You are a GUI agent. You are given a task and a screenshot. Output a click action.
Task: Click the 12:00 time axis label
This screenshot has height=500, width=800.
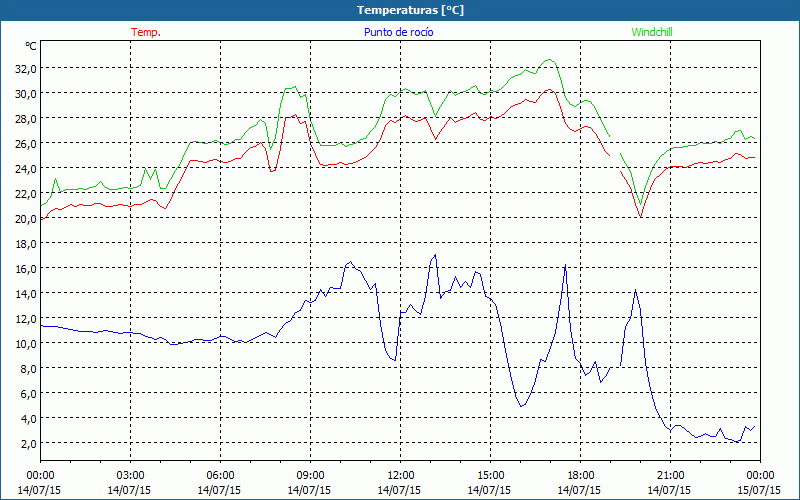pos(401,476)
